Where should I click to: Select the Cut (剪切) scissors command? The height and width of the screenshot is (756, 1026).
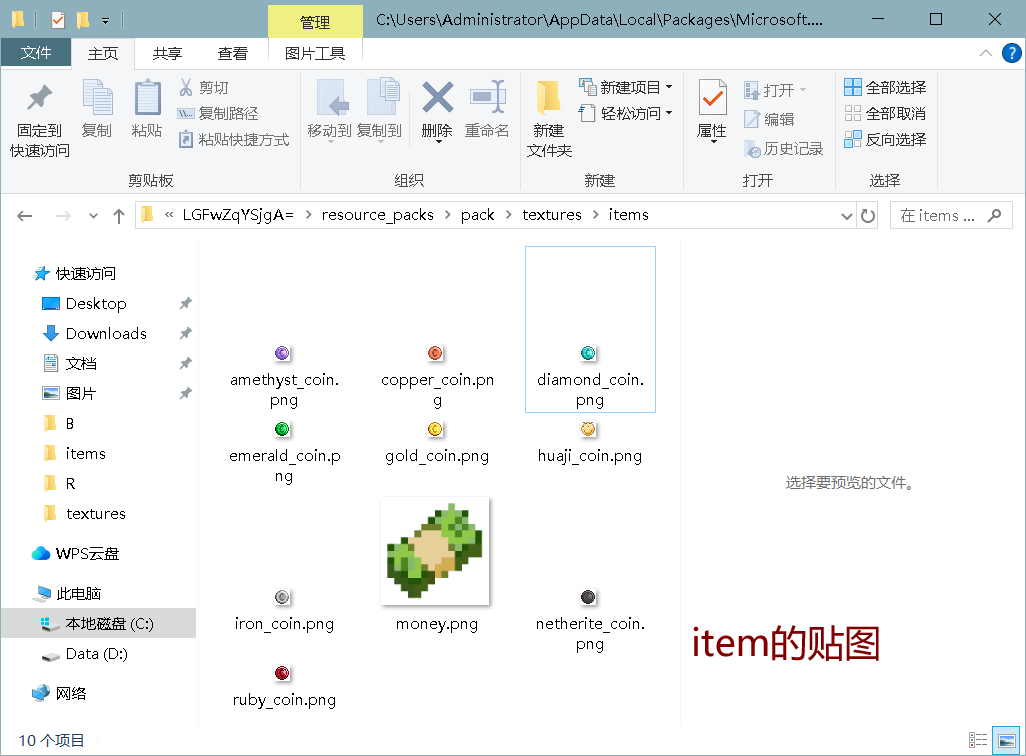[203, 88]
